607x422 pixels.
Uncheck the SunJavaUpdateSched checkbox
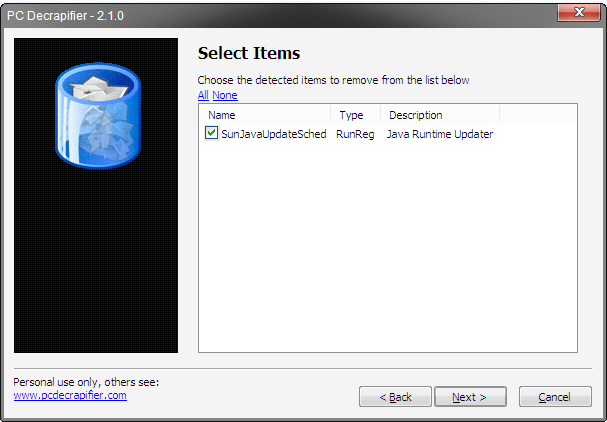(x=211, y=133)
